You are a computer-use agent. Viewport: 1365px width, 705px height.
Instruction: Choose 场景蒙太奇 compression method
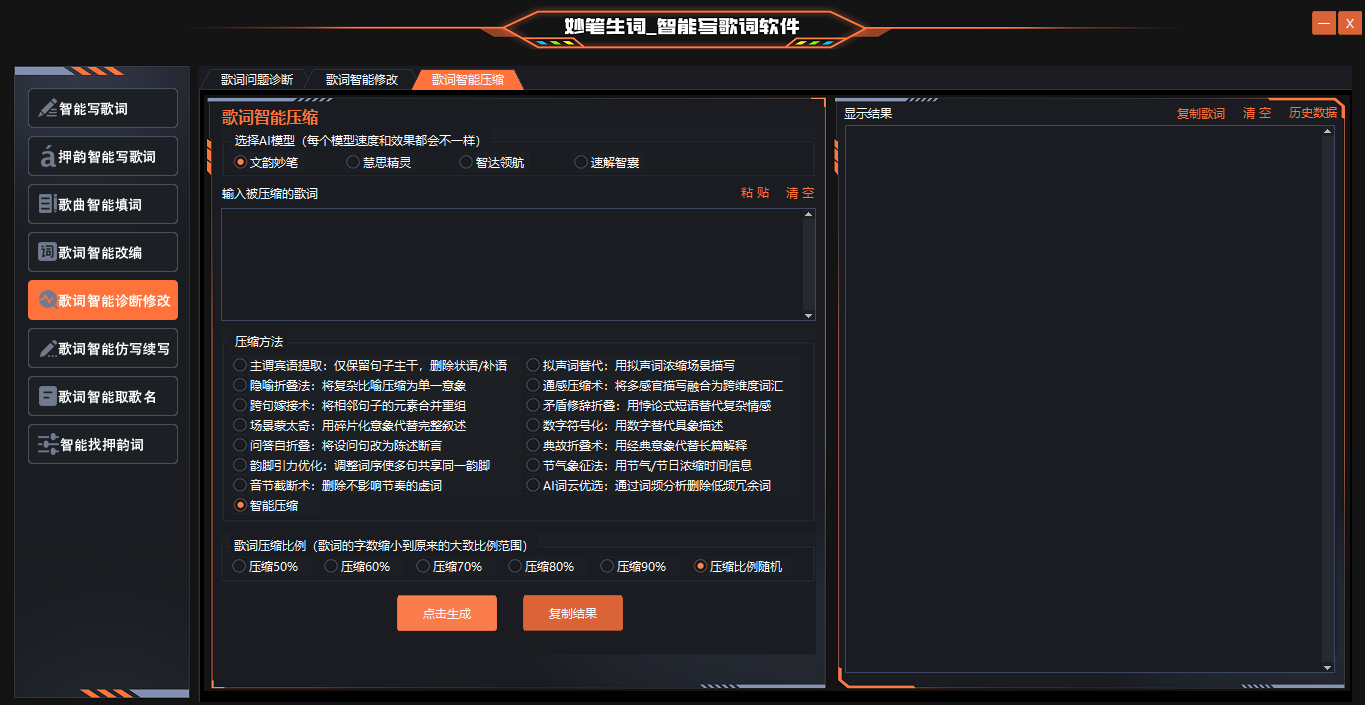pyautogui.click(x=349, y=426)
